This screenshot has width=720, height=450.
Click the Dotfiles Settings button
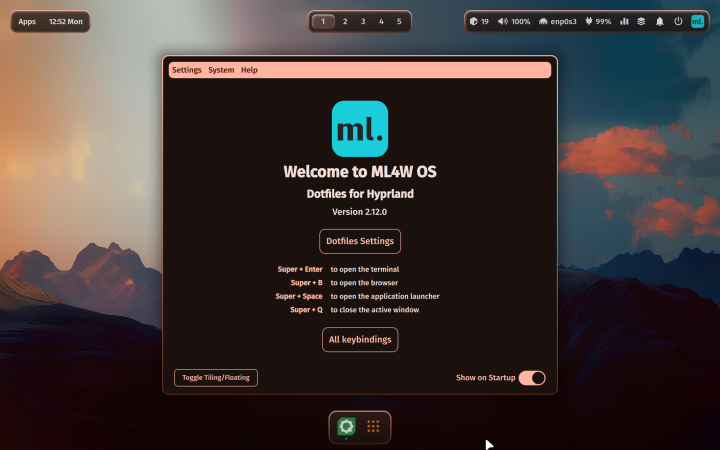tap(360, 241)
